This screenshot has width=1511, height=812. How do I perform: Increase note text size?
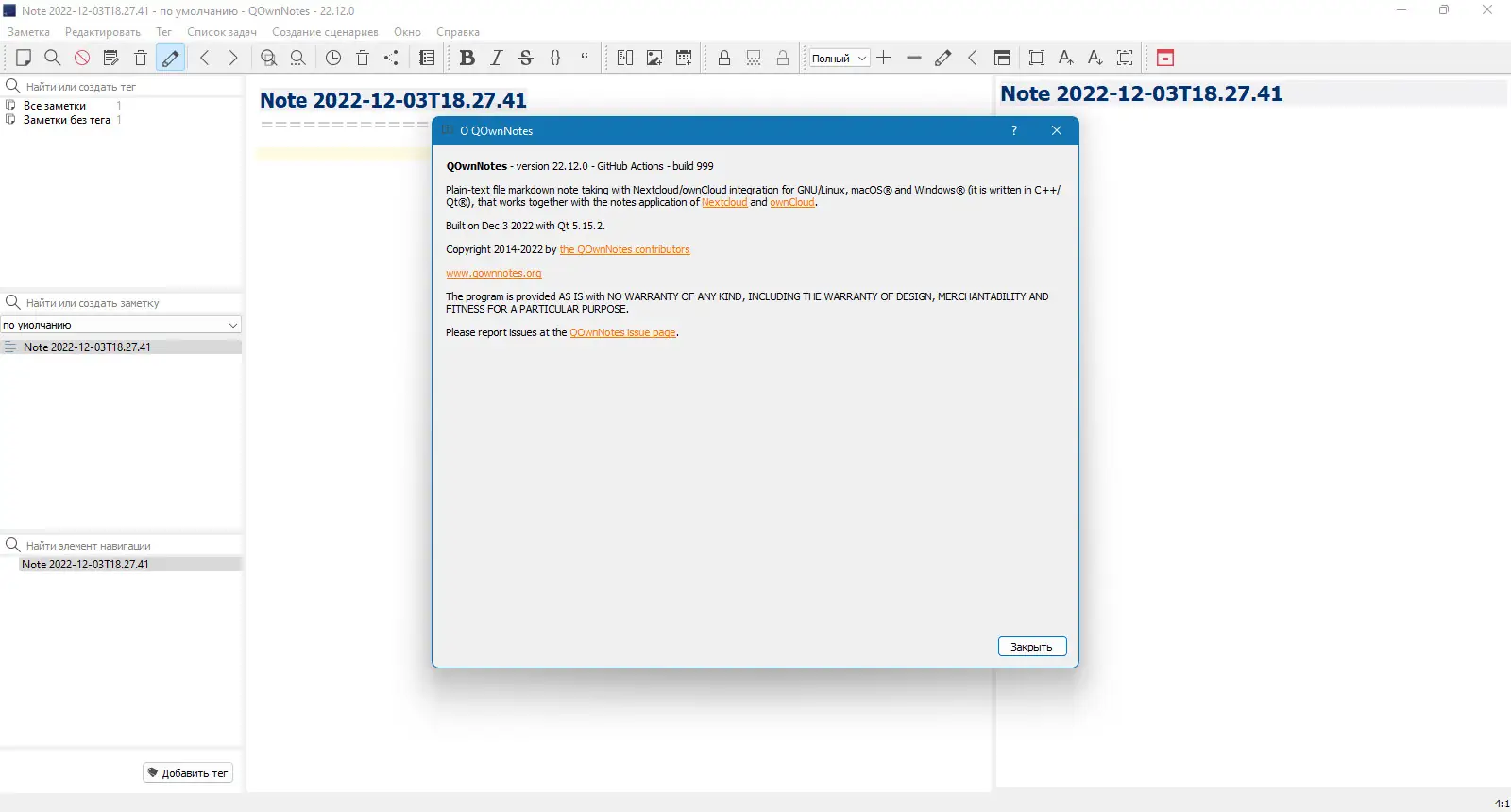pyautogui.click(x=1066, y=58)
